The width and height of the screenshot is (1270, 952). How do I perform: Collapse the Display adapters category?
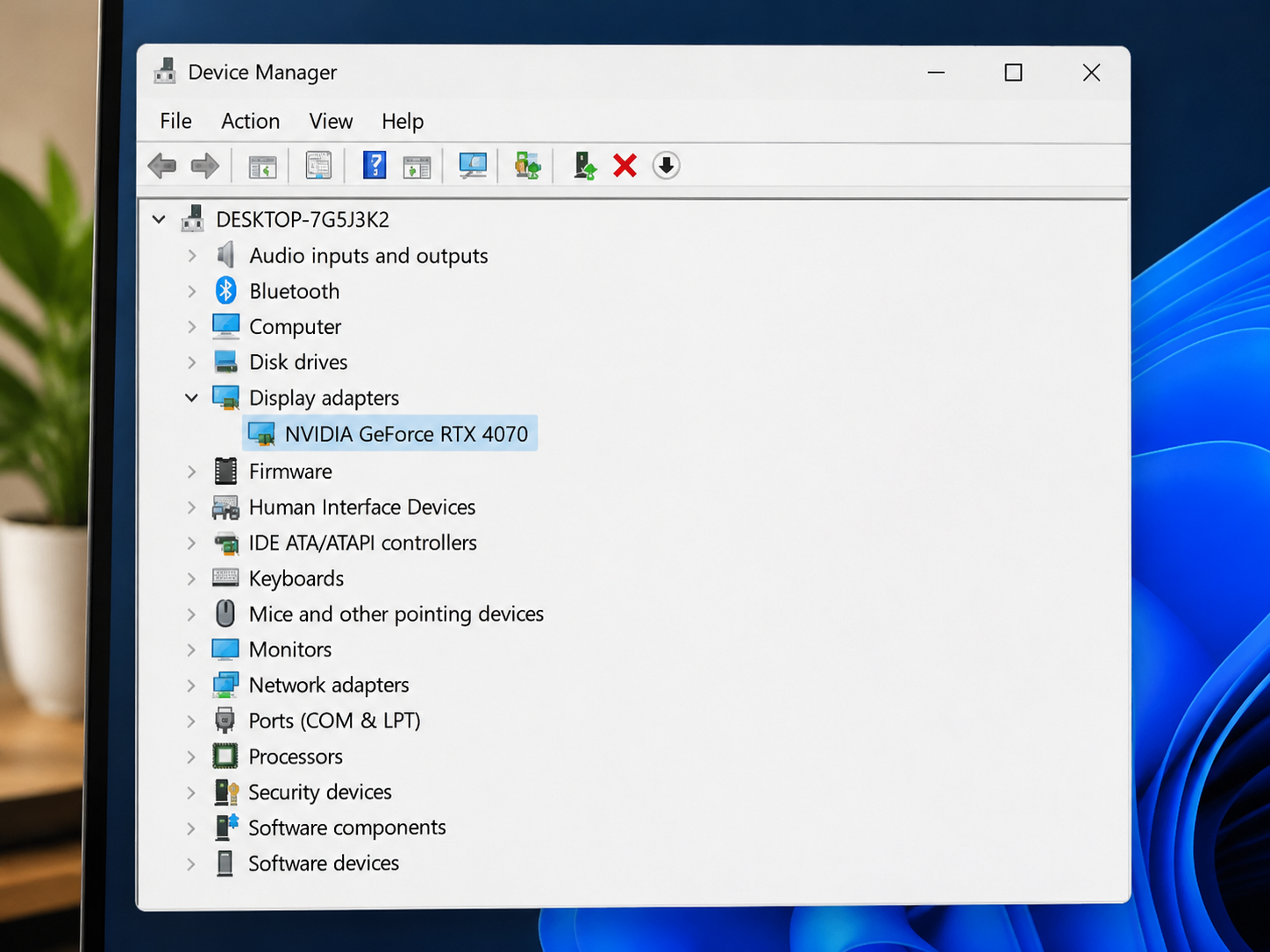tap(192, 397)
